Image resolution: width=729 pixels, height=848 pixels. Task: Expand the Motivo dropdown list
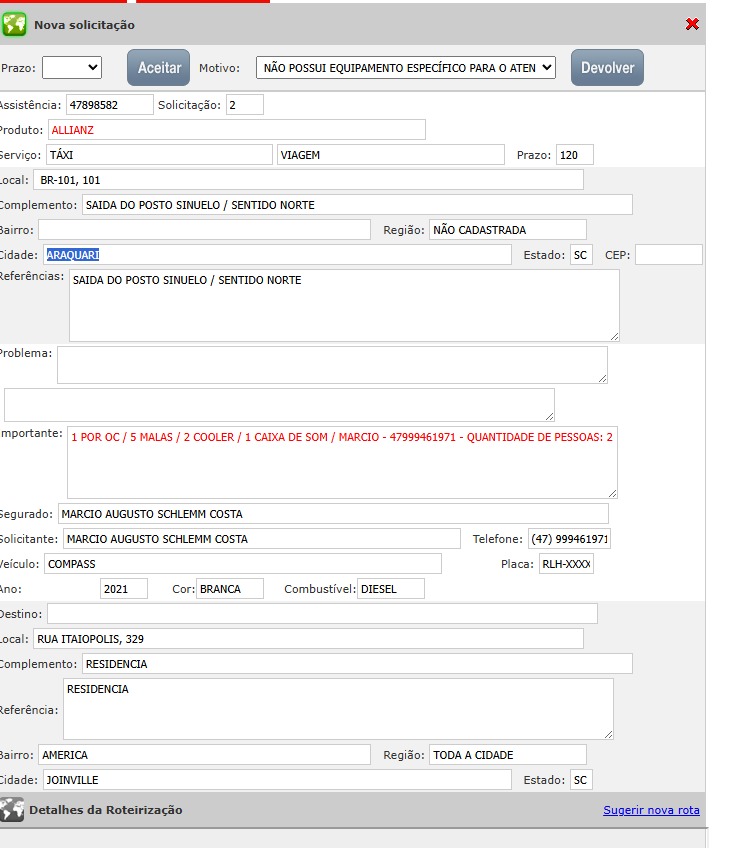point(405,67)
